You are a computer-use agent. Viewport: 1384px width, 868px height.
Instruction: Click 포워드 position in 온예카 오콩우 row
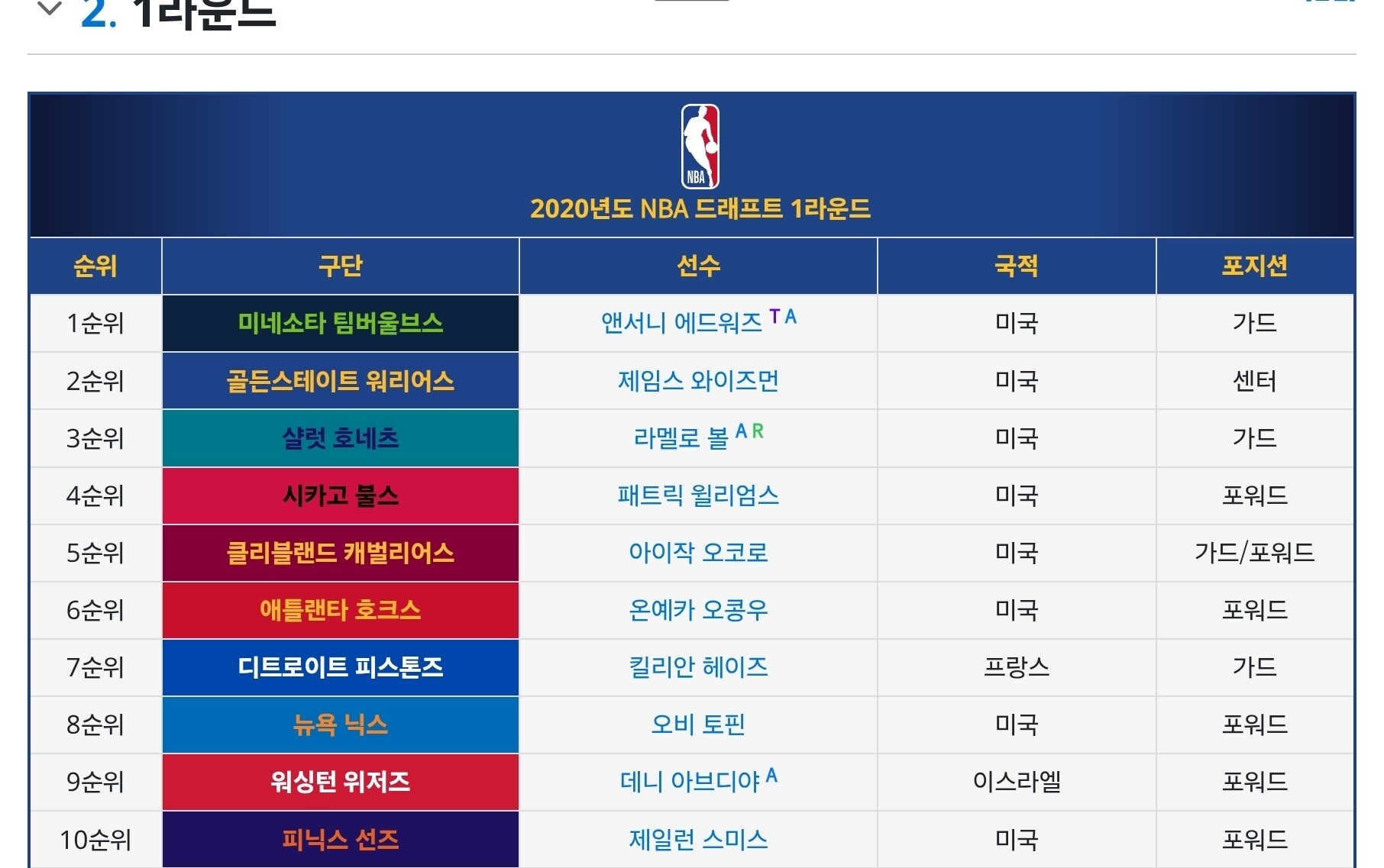[1255, 610]
